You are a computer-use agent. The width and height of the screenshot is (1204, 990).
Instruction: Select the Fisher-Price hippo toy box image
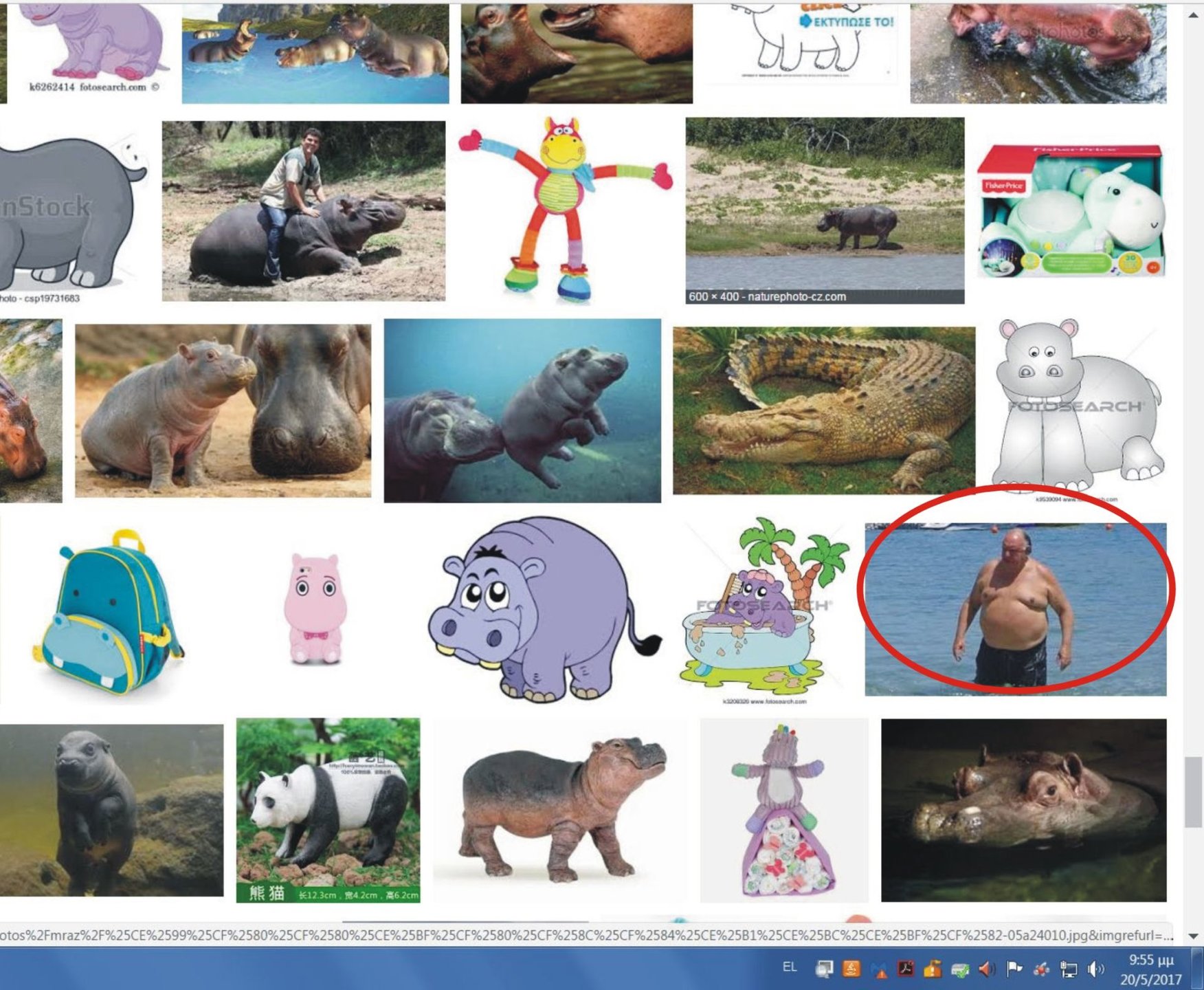coord(1071,210)
